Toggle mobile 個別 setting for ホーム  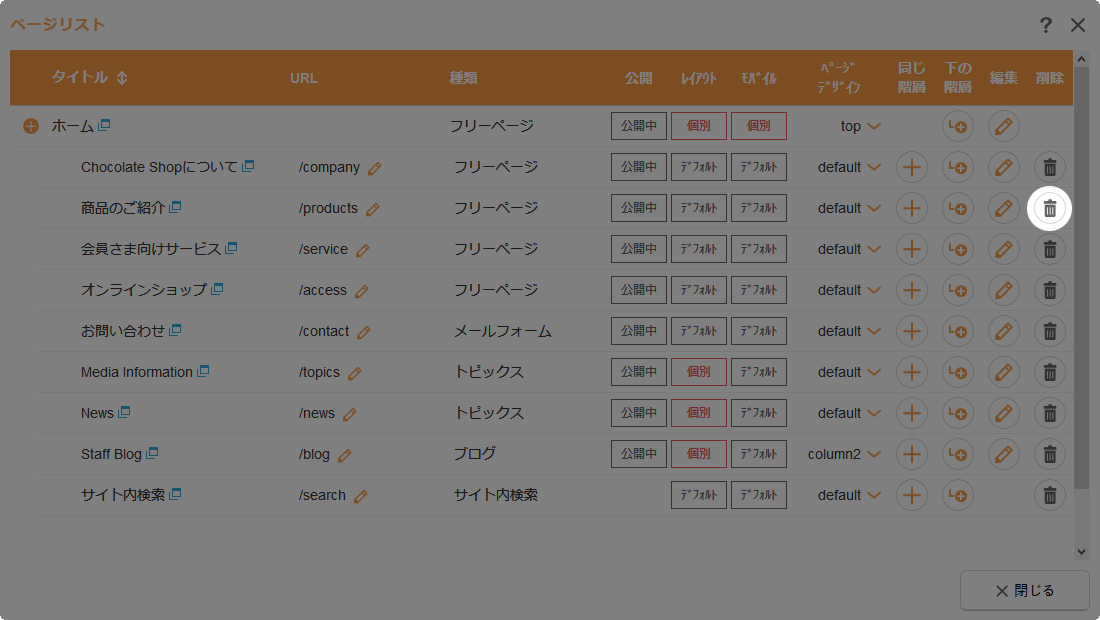coord(758,126)
